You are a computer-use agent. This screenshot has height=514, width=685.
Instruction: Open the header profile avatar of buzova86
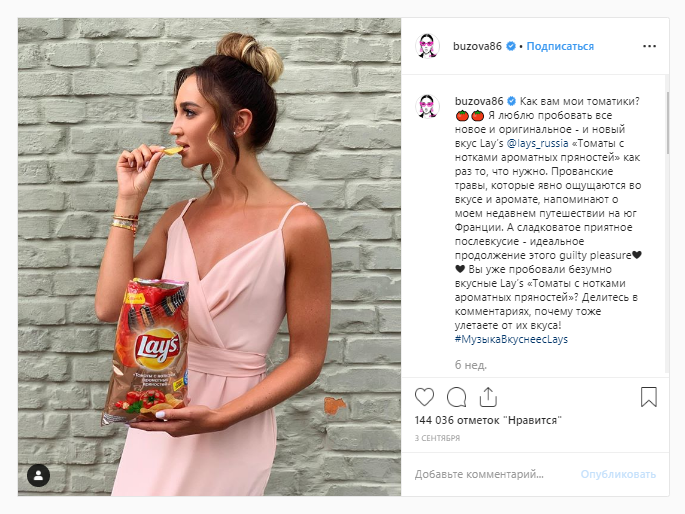click(427, 46)
